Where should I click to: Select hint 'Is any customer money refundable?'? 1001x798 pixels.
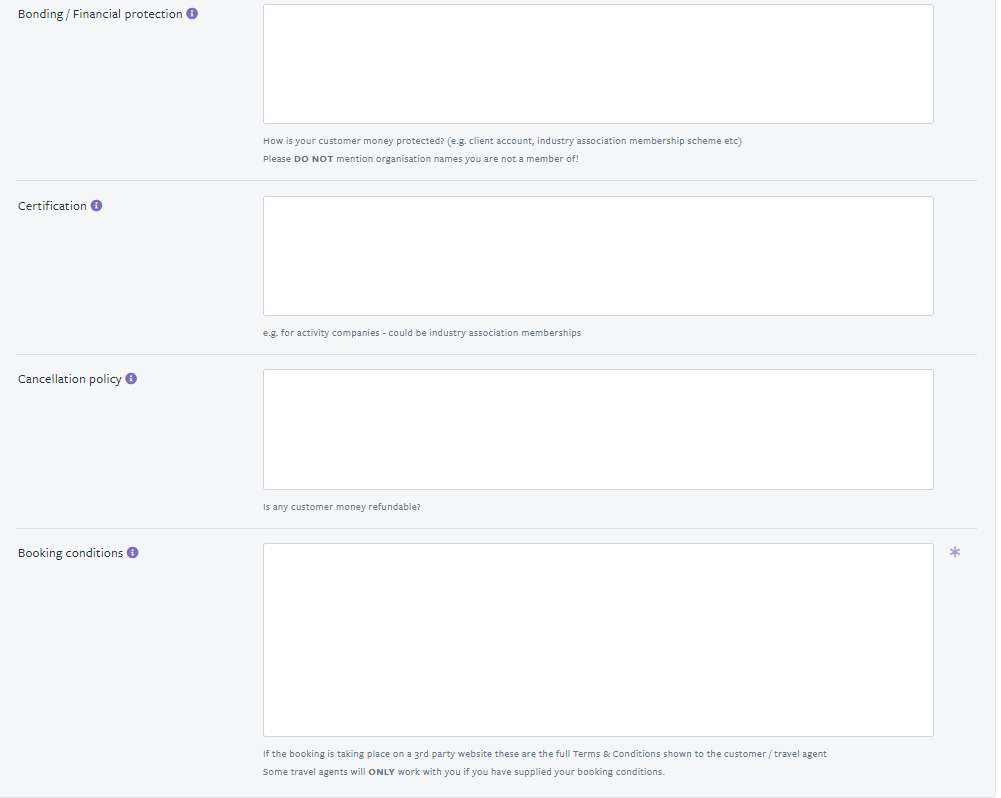(x=342, y=507)
